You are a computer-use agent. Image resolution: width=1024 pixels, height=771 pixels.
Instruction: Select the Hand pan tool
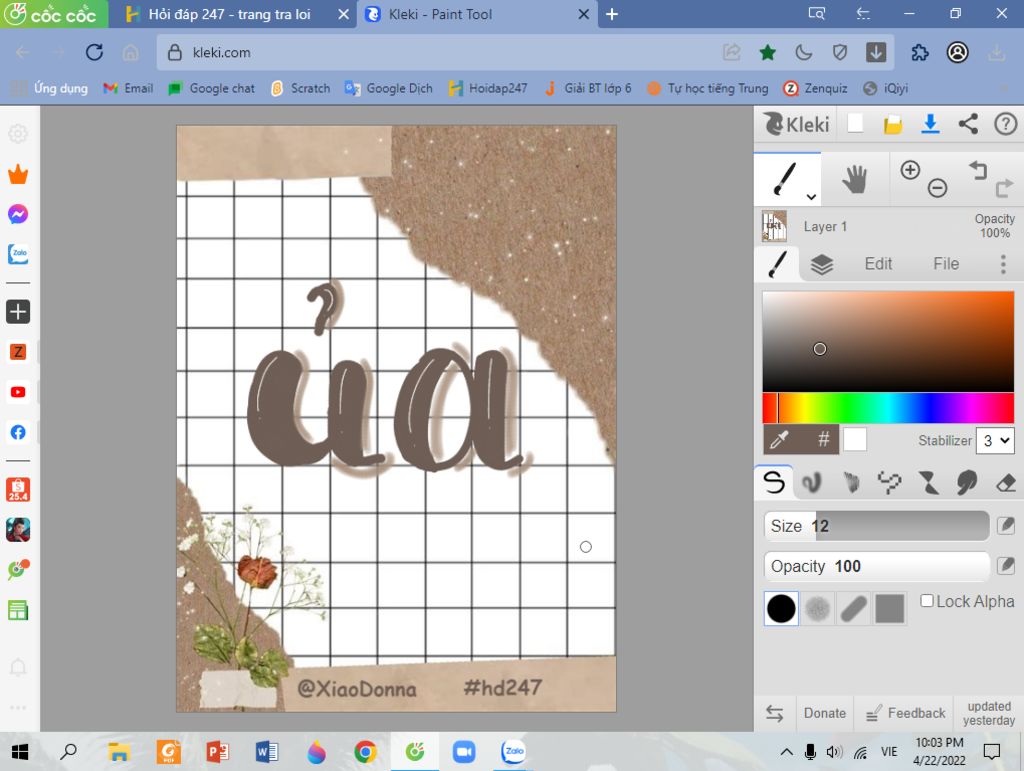pyautogui.click(x=854, y=179)
